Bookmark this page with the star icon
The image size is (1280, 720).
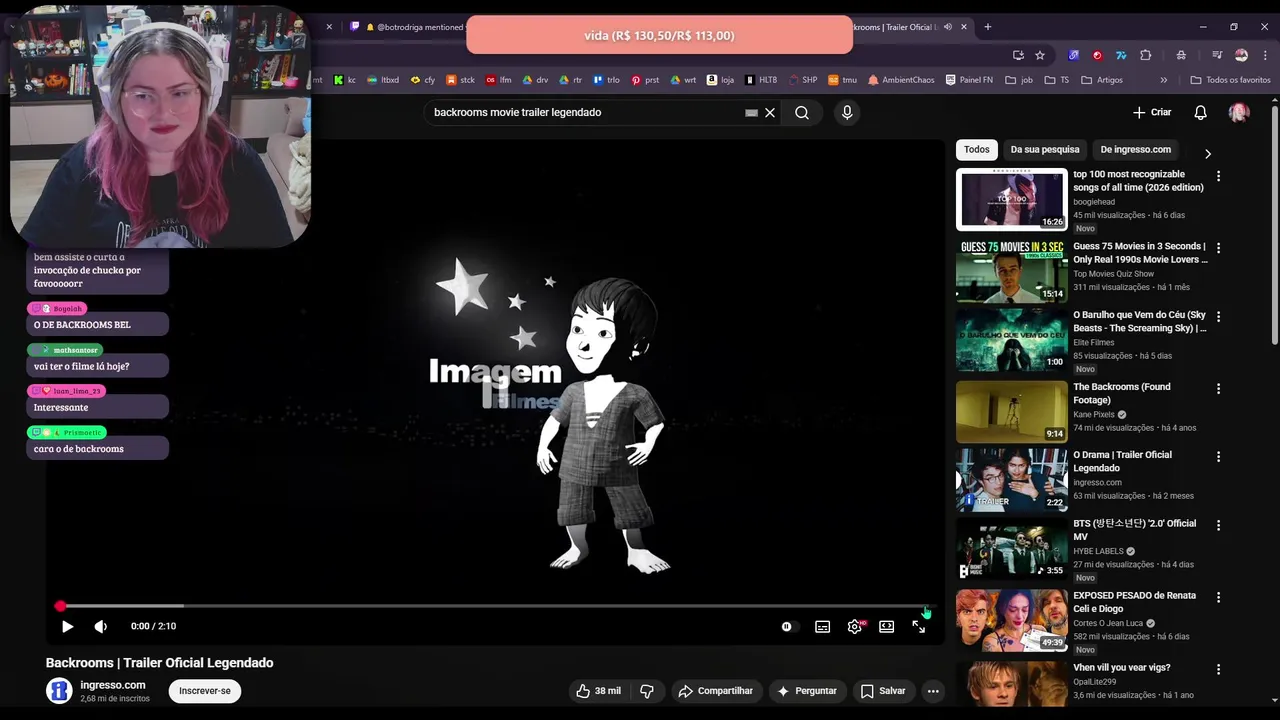point(1040,55)
